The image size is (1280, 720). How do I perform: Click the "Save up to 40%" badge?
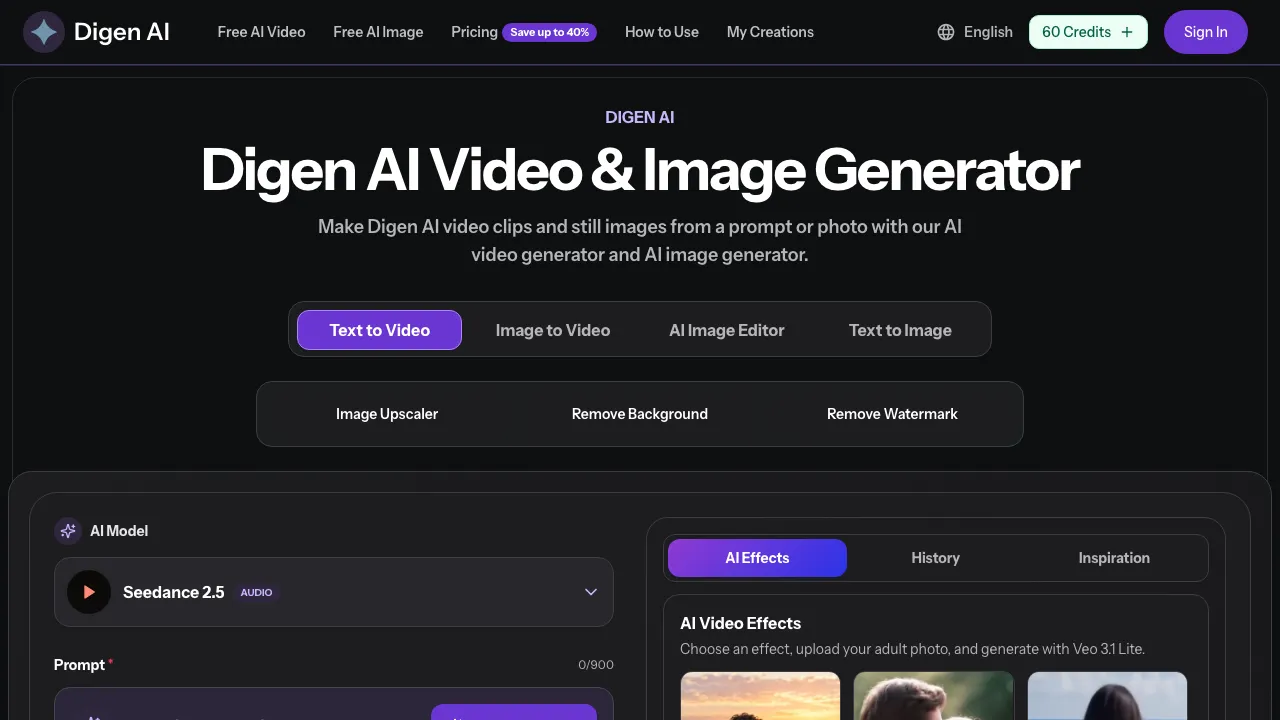[550, 32]
